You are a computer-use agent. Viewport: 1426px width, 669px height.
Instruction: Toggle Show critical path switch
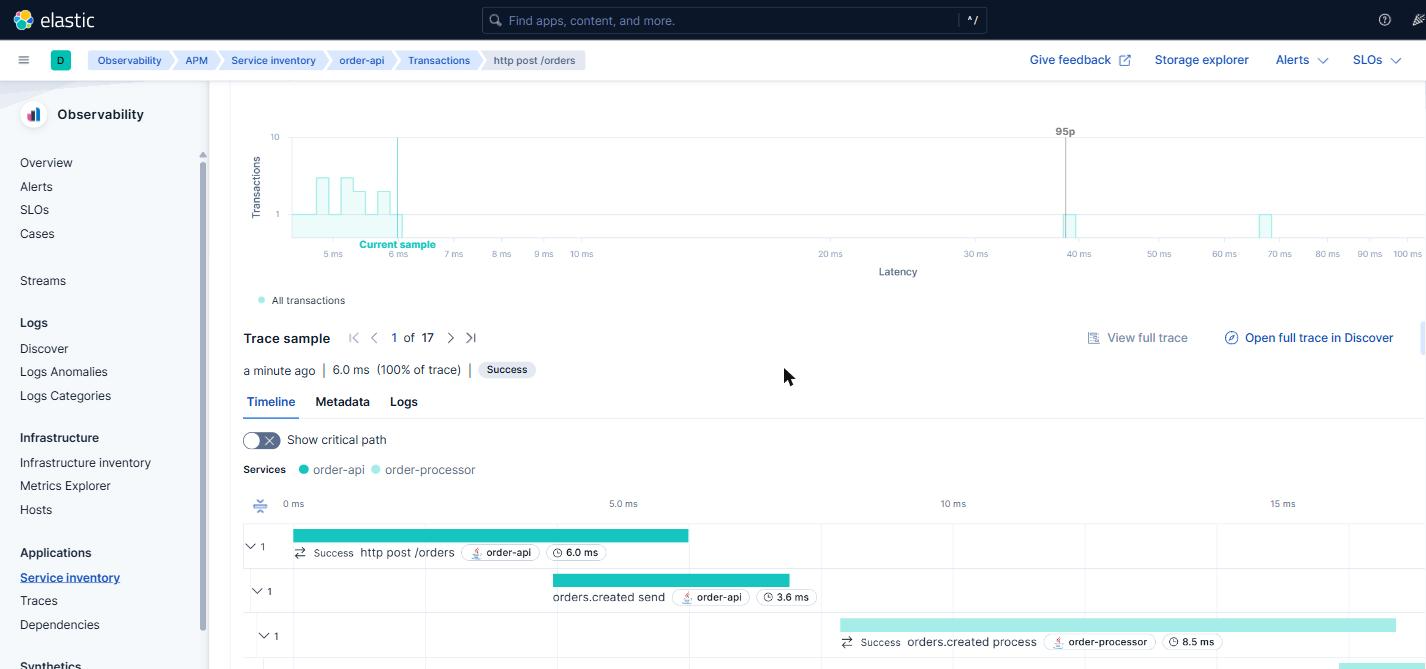click(262, 440)
